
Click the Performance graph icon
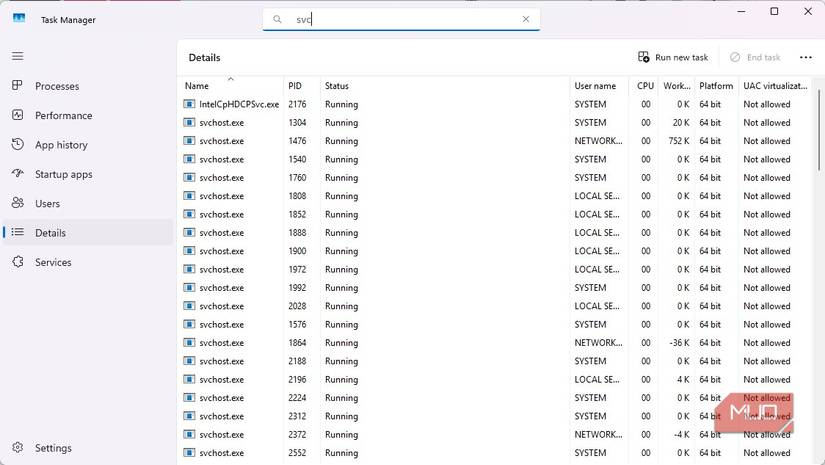coord(17,115)
